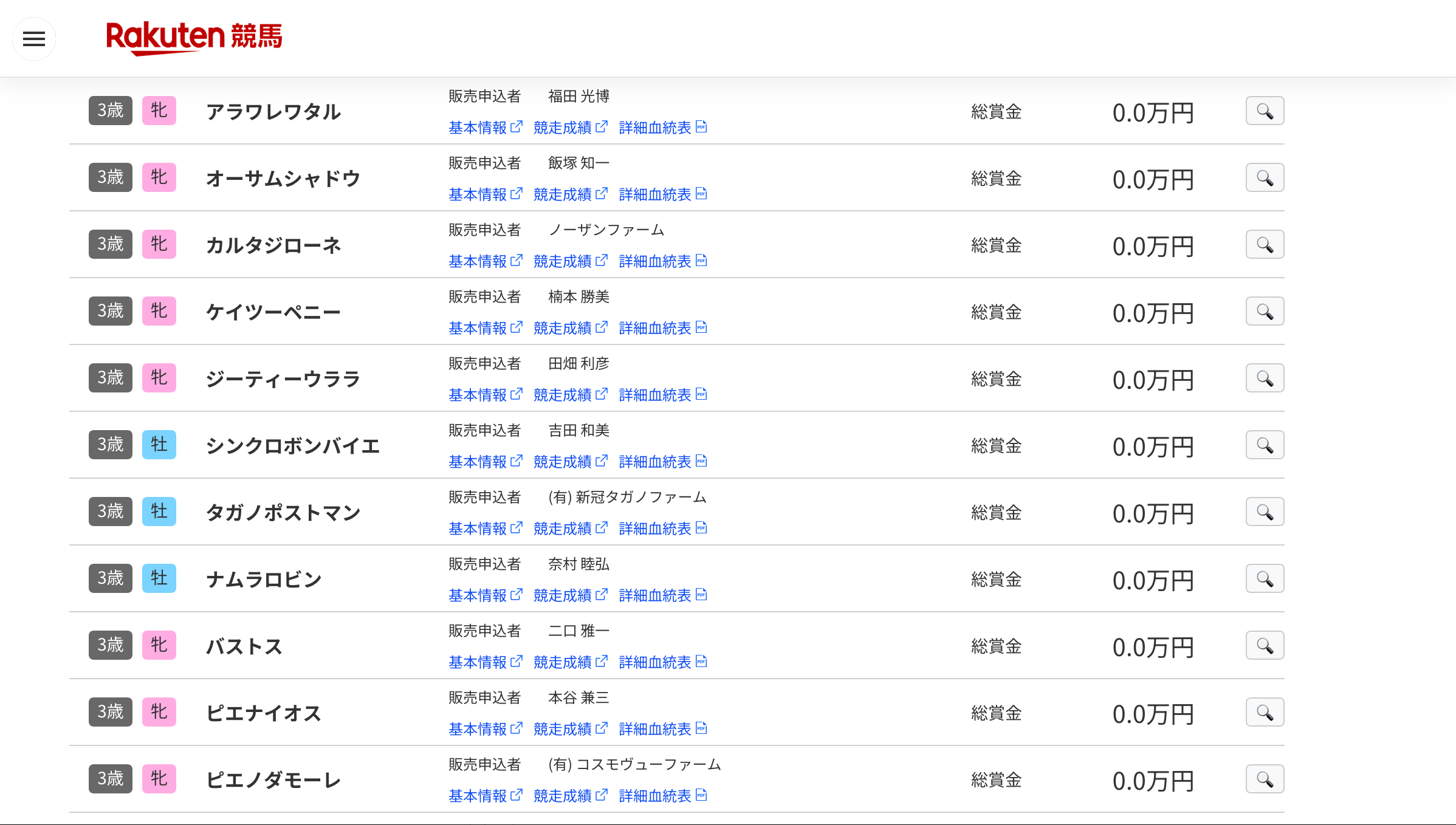The height and width of the screenshot is (825, 1456).
Task: Select horse name シンクロボンバイエ
Action: click(x=293, y=446)
